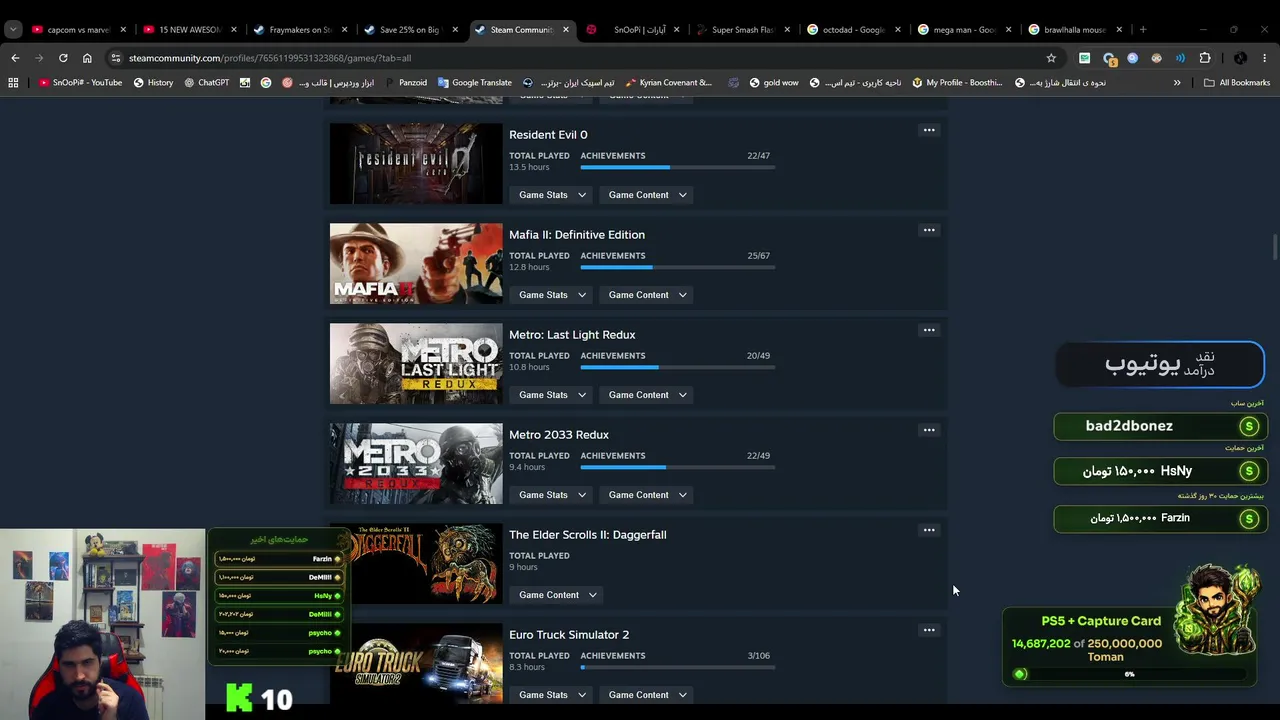Expand Game Stats for Mafia II
Viewport: 1280px width, 720px height.
pos(552,295)
